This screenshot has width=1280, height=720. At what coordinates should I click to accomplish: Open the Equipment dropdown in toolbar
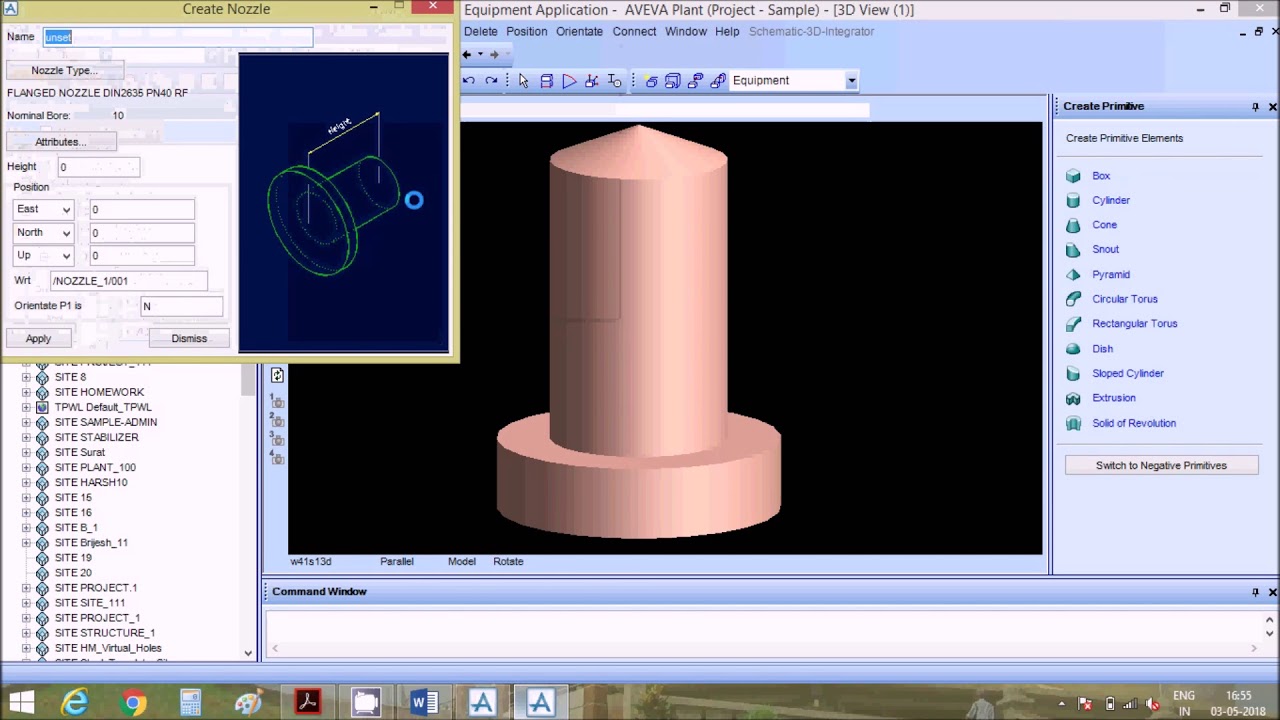click(851, 80)
